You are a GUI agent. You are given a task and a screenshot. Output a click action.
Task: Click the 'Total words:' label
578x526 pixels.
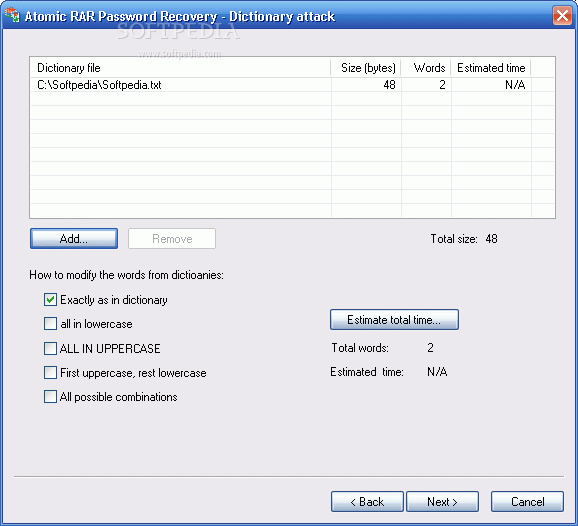[360, 348]
